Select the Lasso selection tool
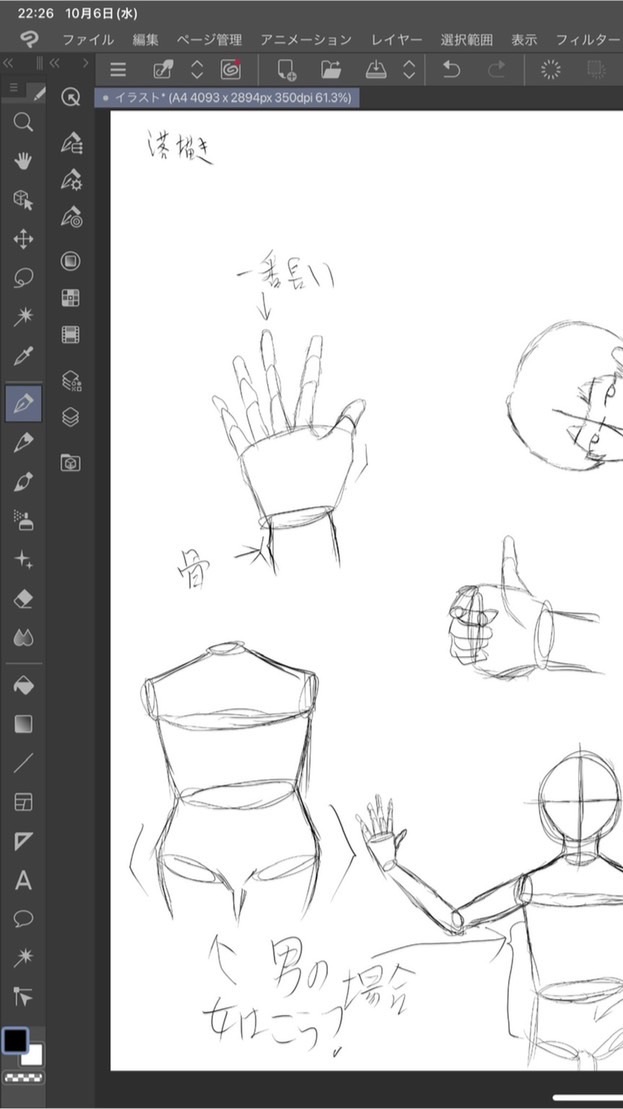 pos(23,278)
